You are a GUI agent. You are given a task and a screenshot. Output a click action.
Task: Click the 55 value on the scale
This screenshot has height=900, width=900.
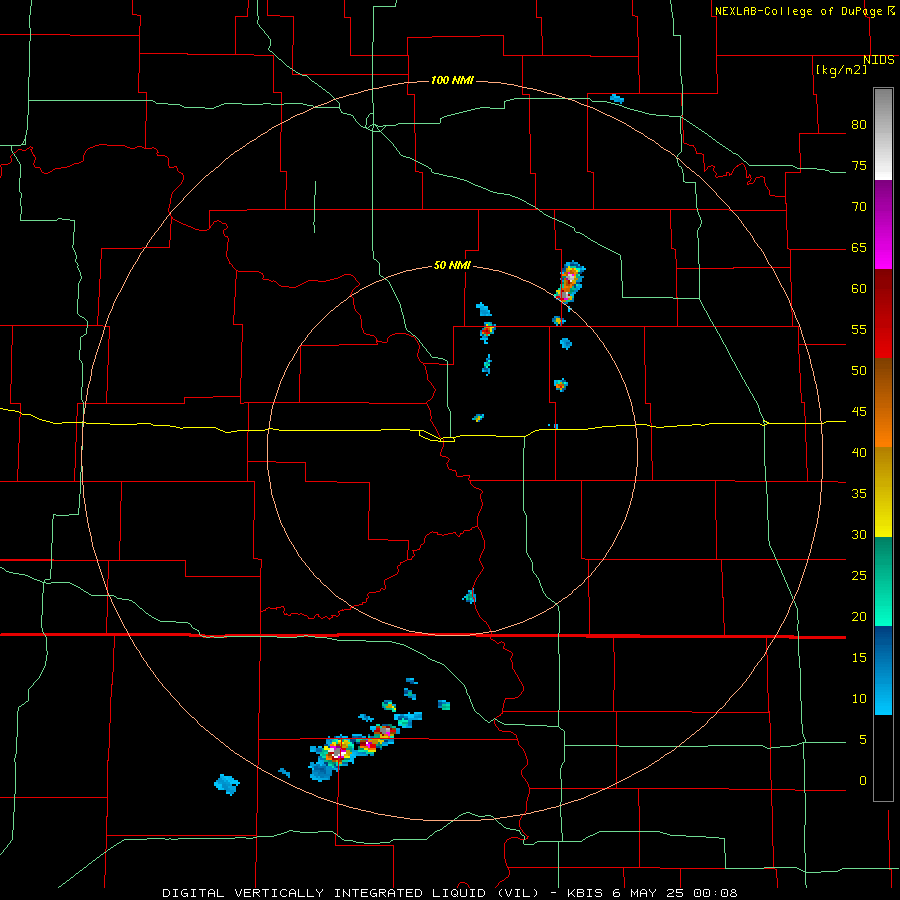point(859,329)
